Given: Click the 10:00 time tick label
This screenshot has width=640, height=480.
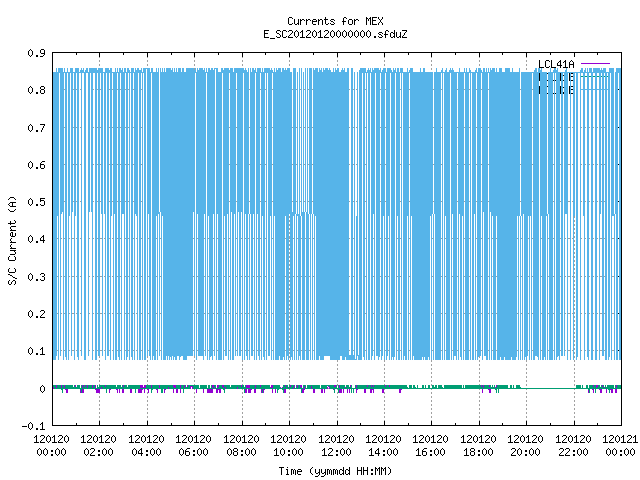Looking at the screenshot, I should pyautogui.click(x=288, y=452).
